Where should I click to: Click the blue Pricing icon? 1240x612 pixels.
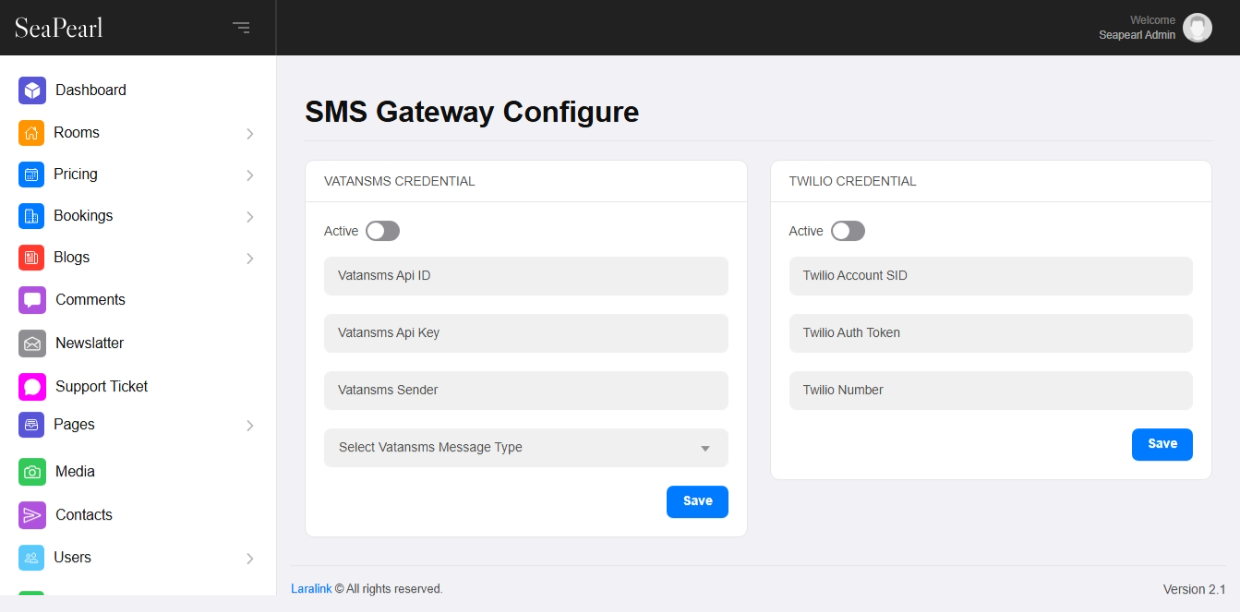[31, 175]
